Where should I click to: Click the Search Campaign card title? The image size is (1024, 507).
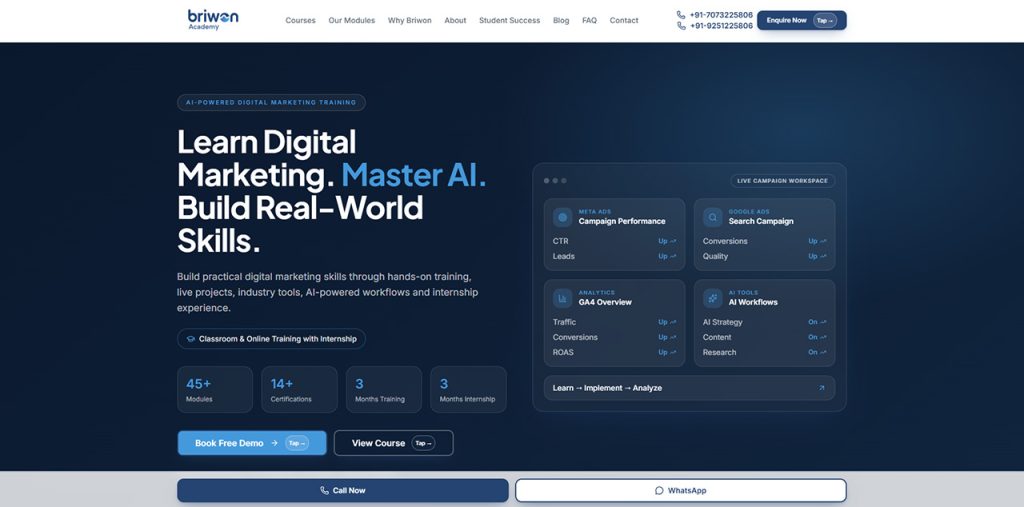761,221
